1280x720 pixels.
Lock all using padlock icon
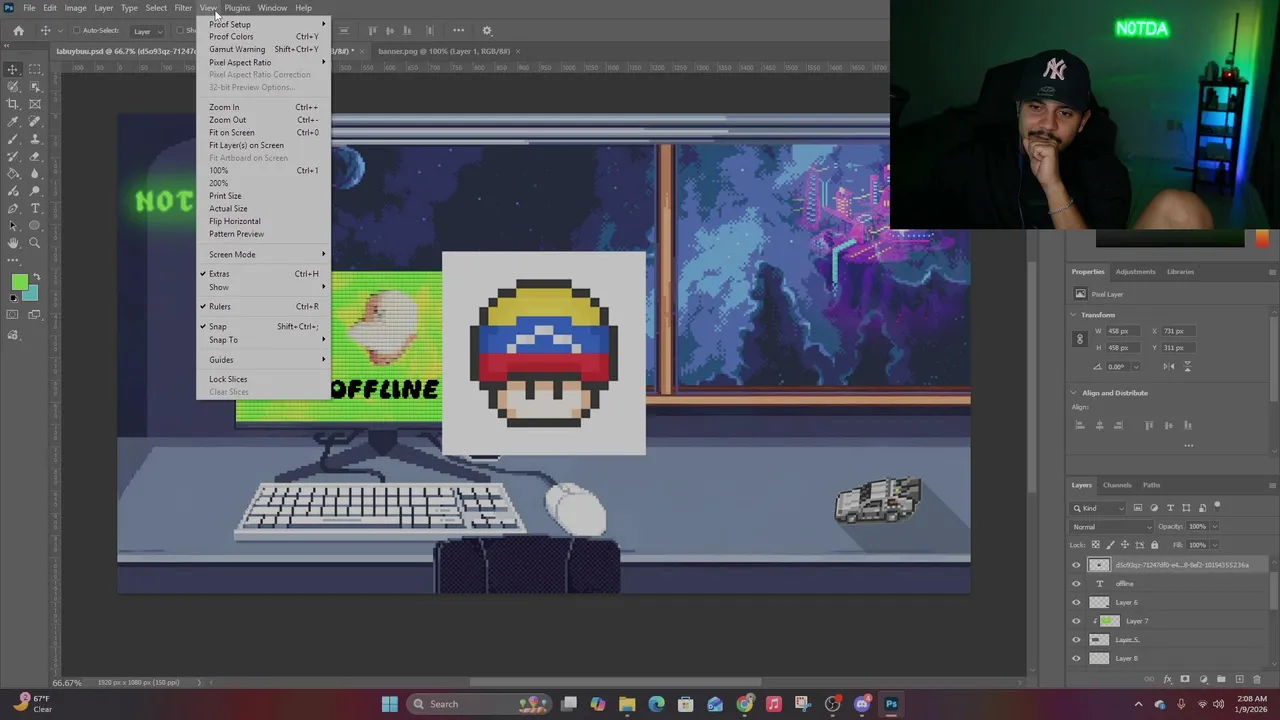pos(1155,545)
